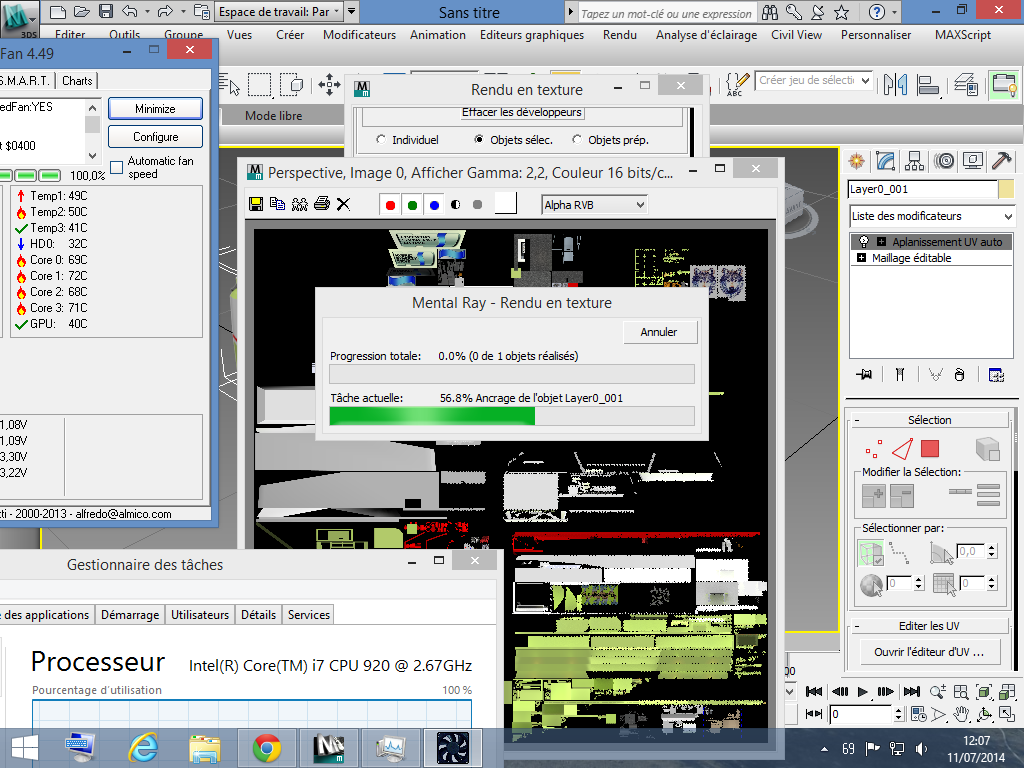Image resolution: width=1024 pixels, height=768 pixels.
Task: Jump to the end of the animation
Action: tap(912, 692)
